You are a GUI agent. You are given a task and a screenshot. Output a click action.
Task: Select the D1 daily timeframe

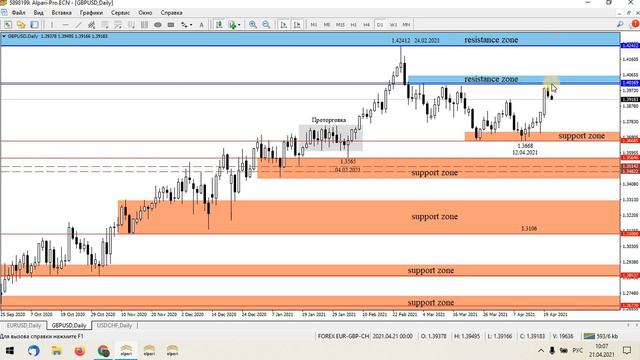coord(380,25)
